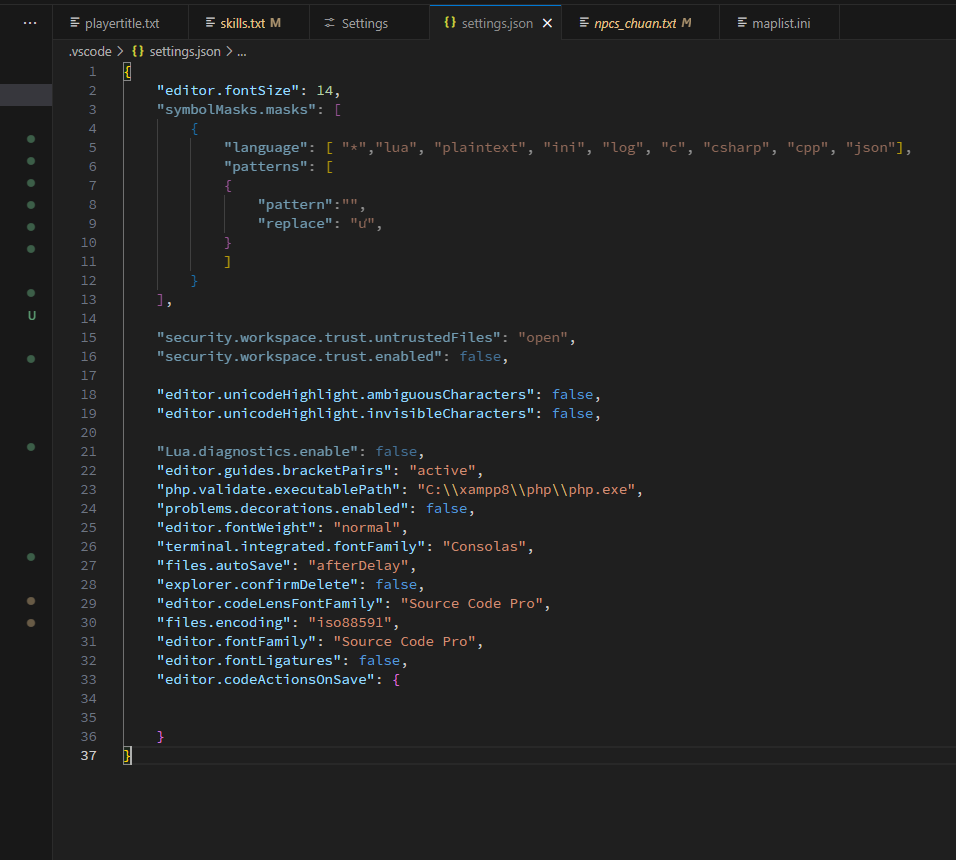Open the .vscode folder breadcrumb

point(90,51)
